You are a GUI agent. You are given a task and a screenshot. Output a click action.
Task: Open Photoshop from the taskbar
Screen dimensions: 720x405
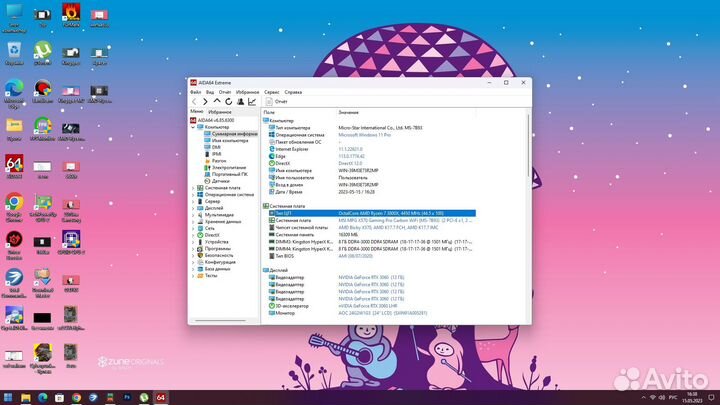127,397
